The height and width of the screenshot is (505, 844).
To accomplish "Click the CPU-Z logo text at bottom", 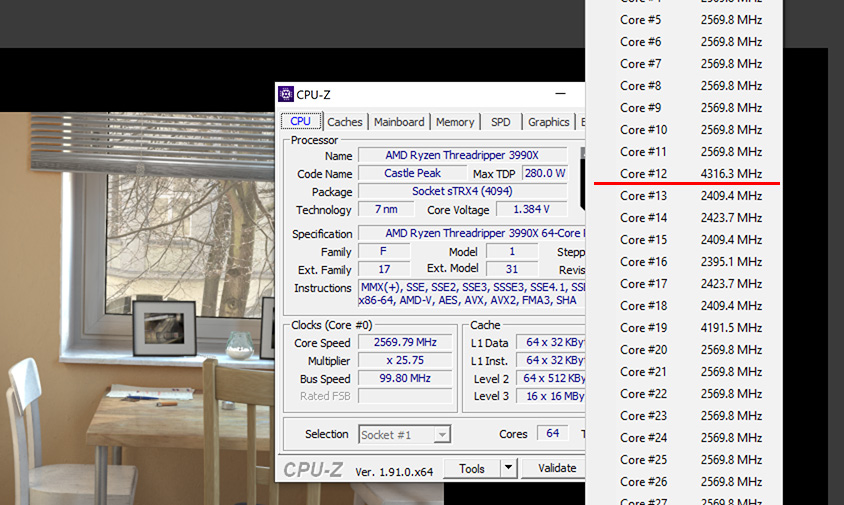I will pos(313,470).
